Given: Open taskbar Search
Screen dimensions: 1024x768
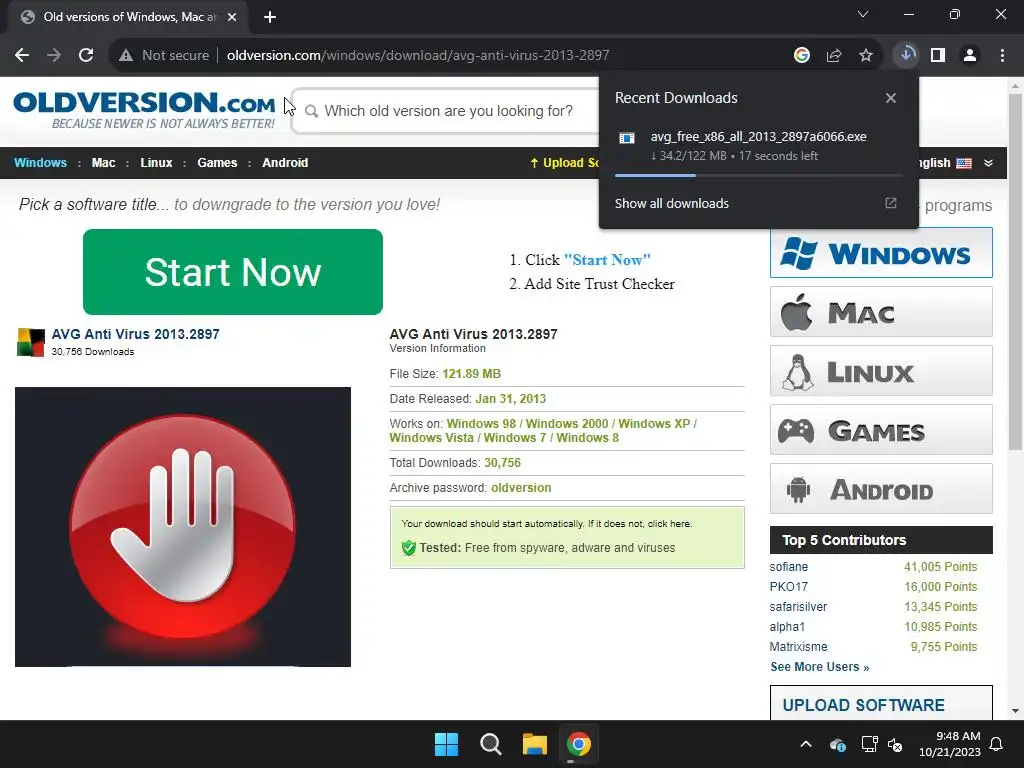Looking at the screenshot, I should tap(490, 744).
